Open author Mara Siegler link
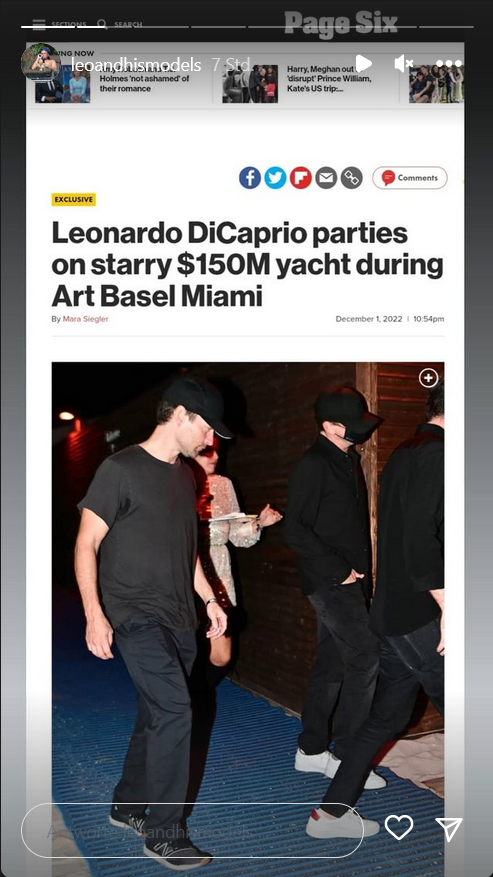This screenshot has width=493, height=877. tap(86, 319)
